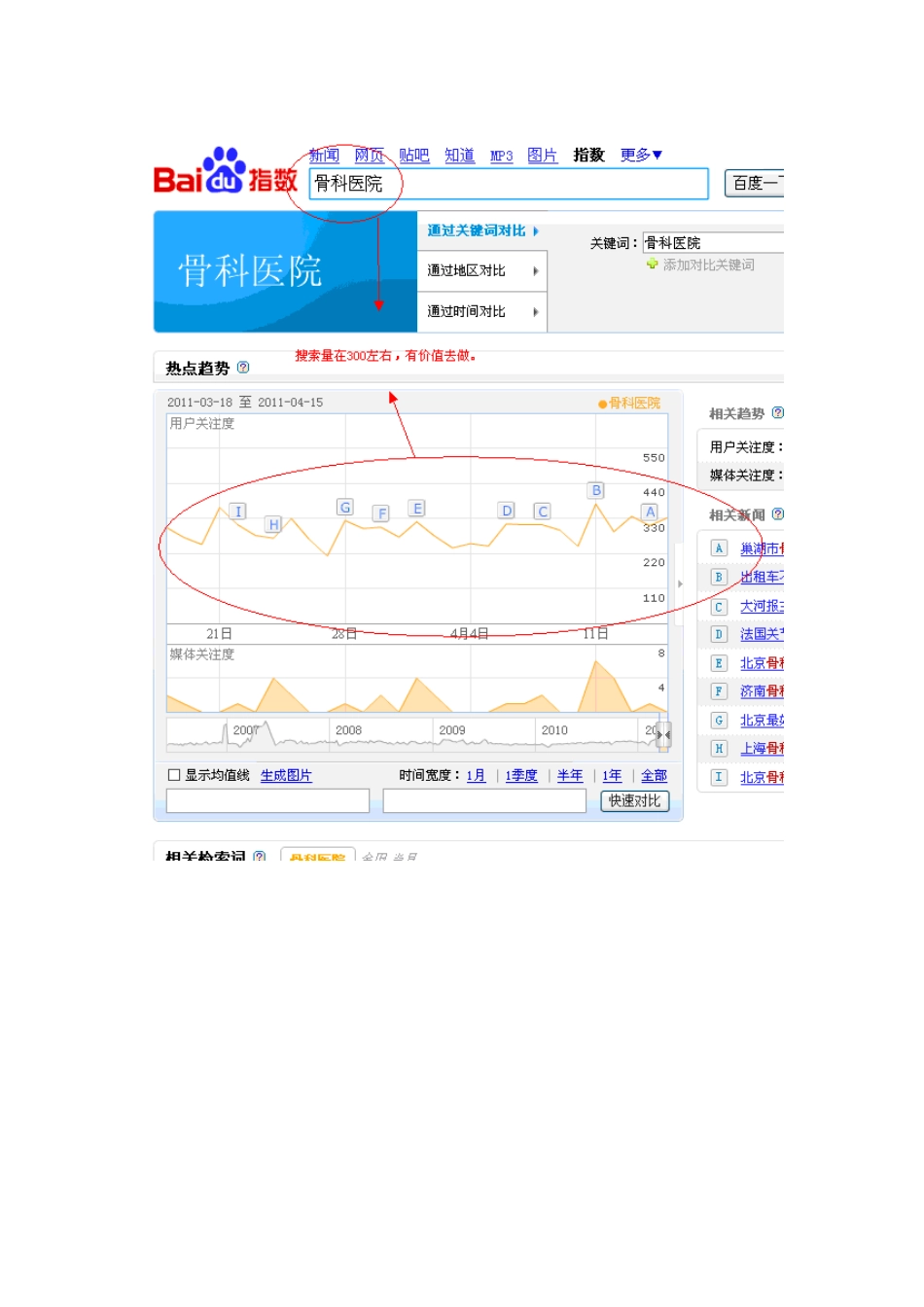Click news letter icon E
This screenshot has height=1307, width=924.
719,663
